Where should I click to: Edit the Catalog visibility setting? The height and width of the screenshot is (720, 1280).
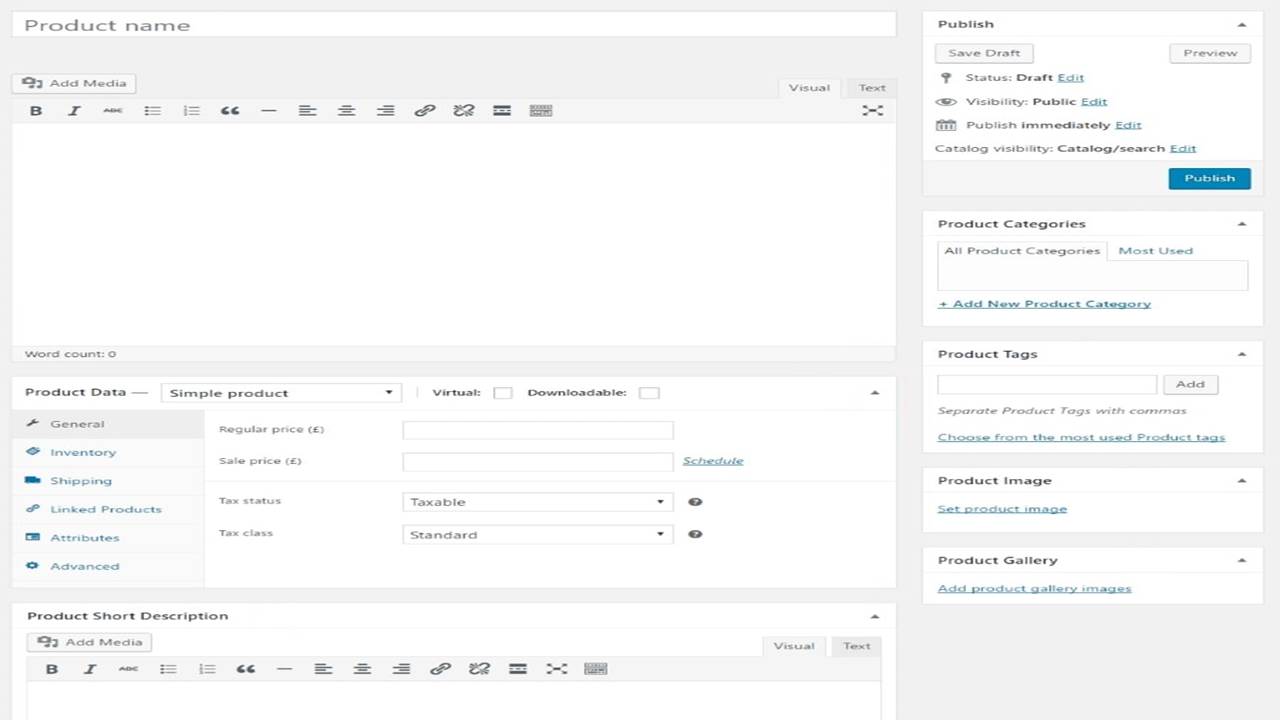tap(1183, 148)
